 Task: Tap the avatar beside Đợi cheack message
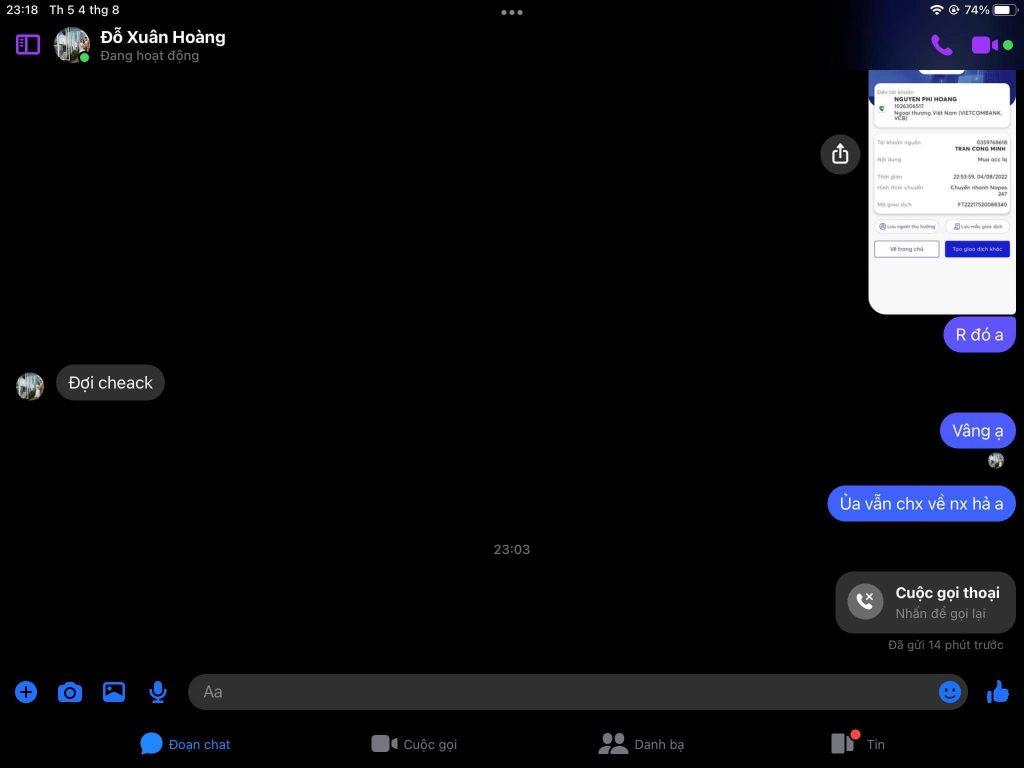pos(30,386)
